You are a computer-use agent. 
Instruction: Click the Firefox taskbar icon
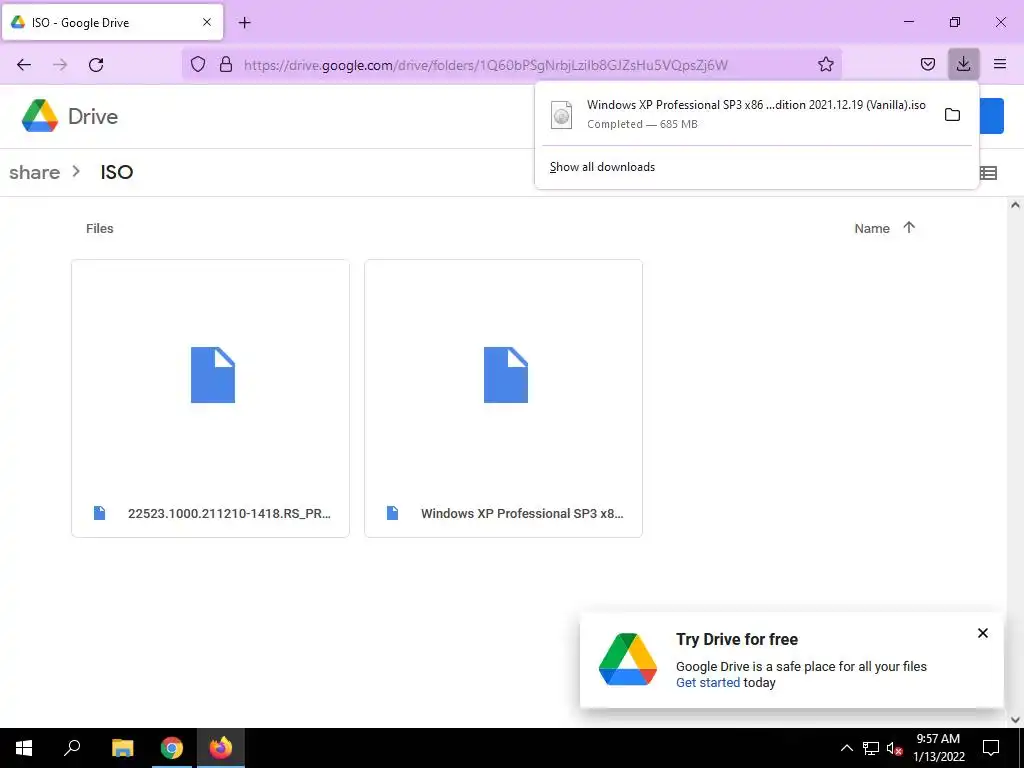click(x=221, y=748)
